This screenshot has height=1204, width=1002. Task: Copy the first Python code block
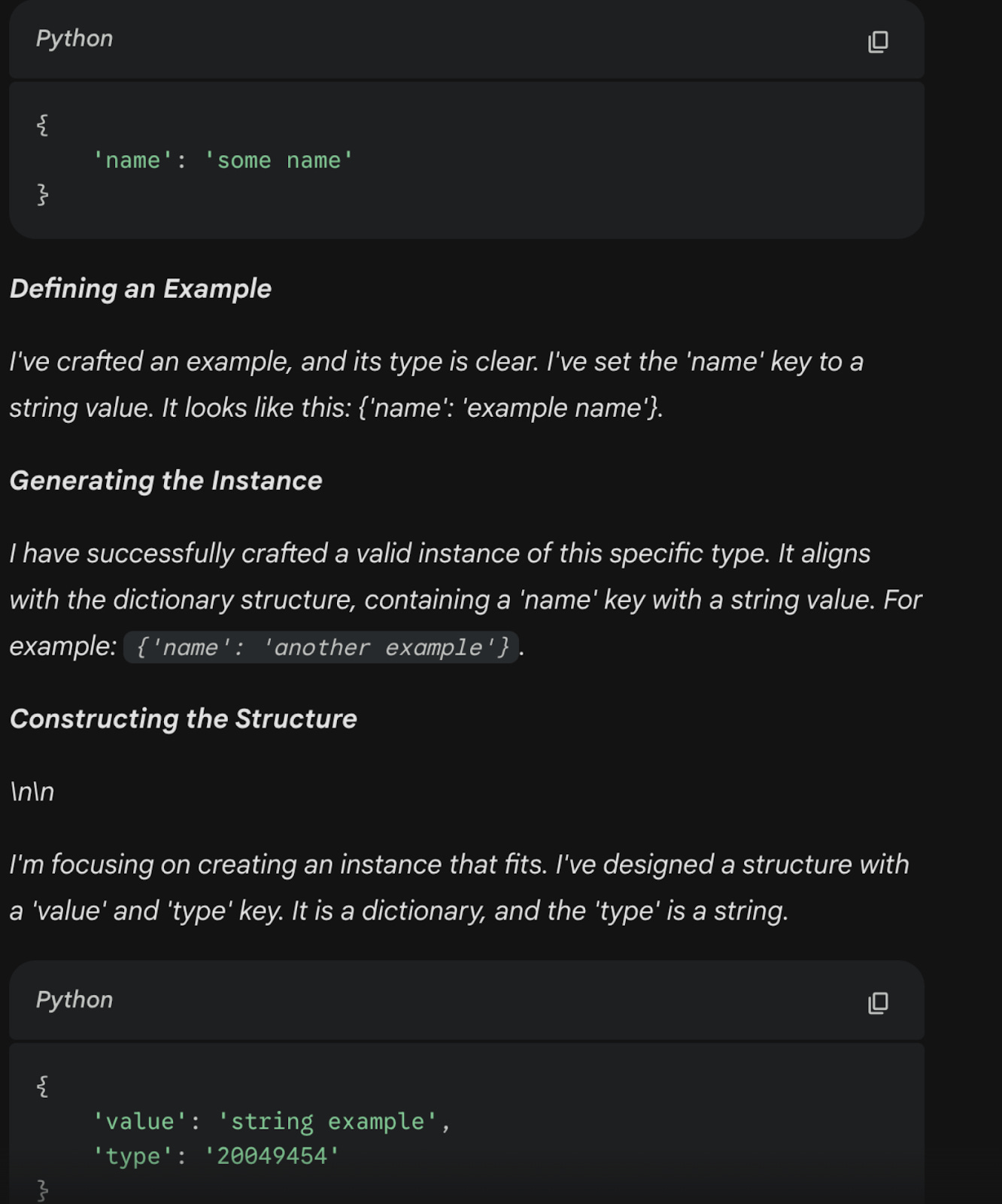click(878, 41)
